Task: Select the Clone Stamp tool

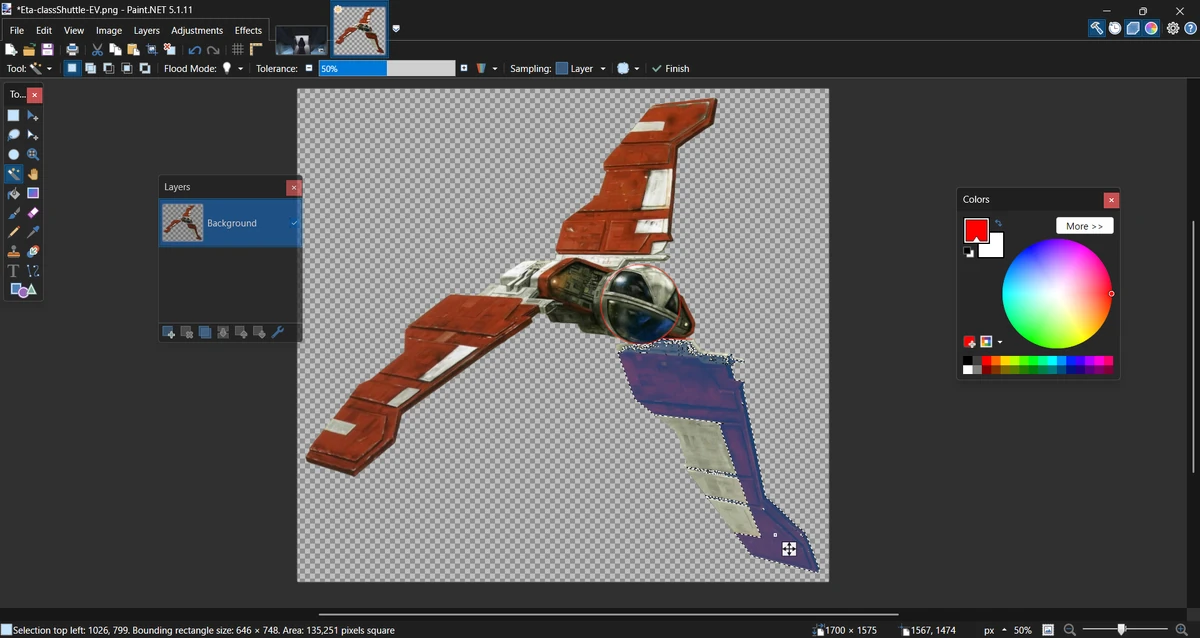Action: coord(14,252)
